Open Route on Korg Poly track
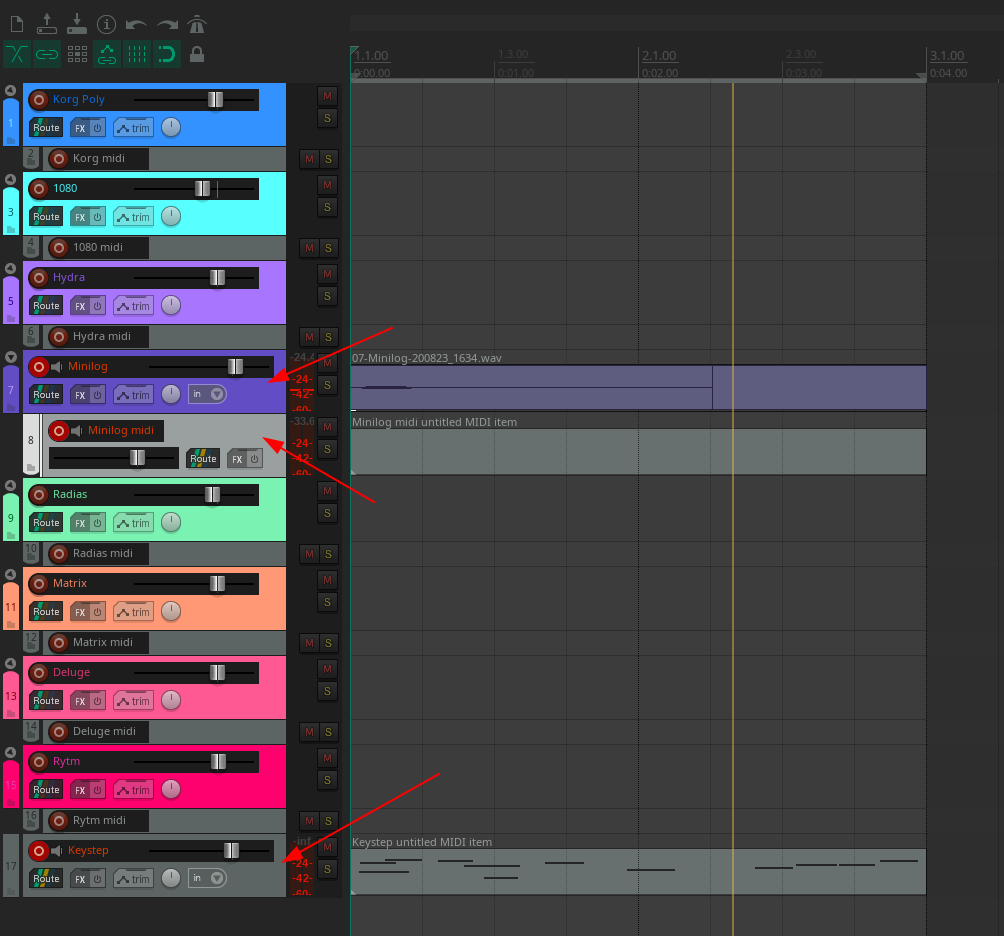The image size is (1004, 936). pyautogui.click(x=46, y=127)
